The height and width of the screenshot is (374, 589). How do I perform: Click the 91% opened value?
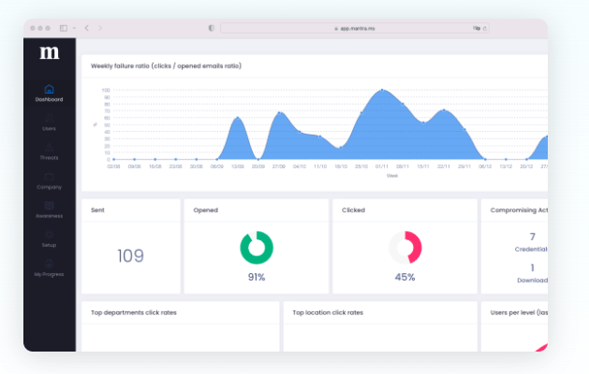(x=257, y=277)
